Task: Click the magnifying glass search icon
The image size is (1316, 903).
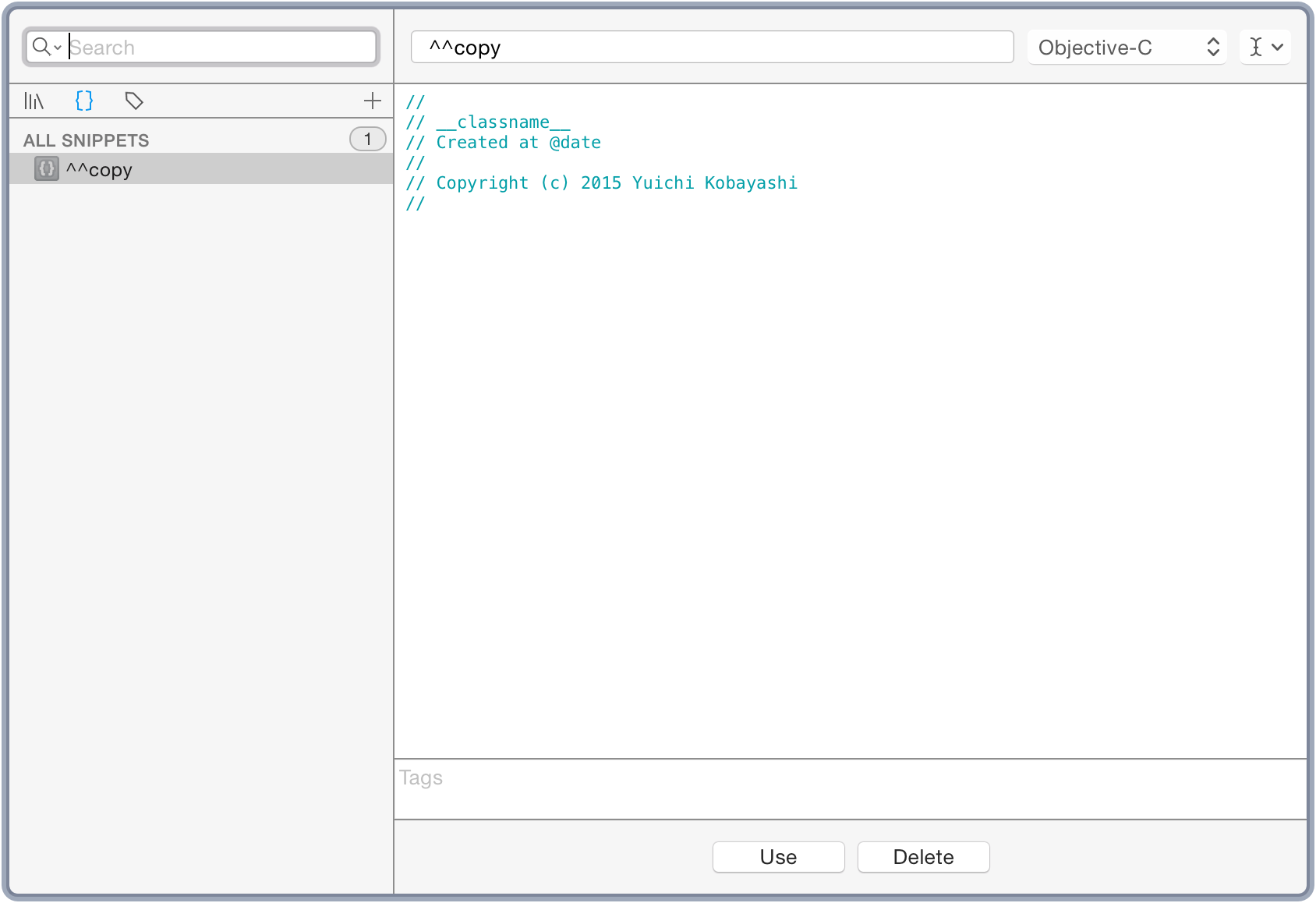Action: (41, 47)
